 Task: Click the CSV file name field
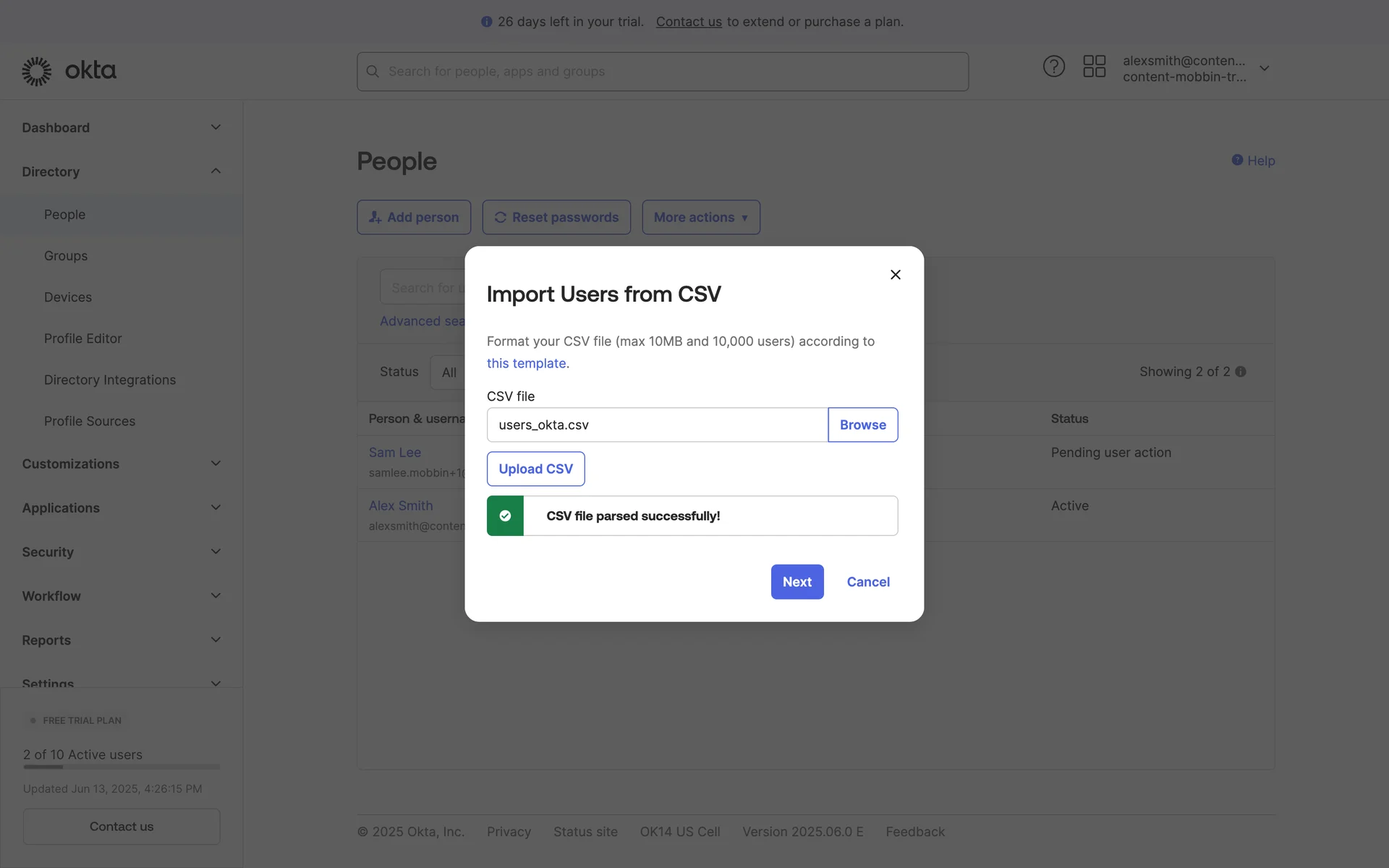click(x=656, y=425)
